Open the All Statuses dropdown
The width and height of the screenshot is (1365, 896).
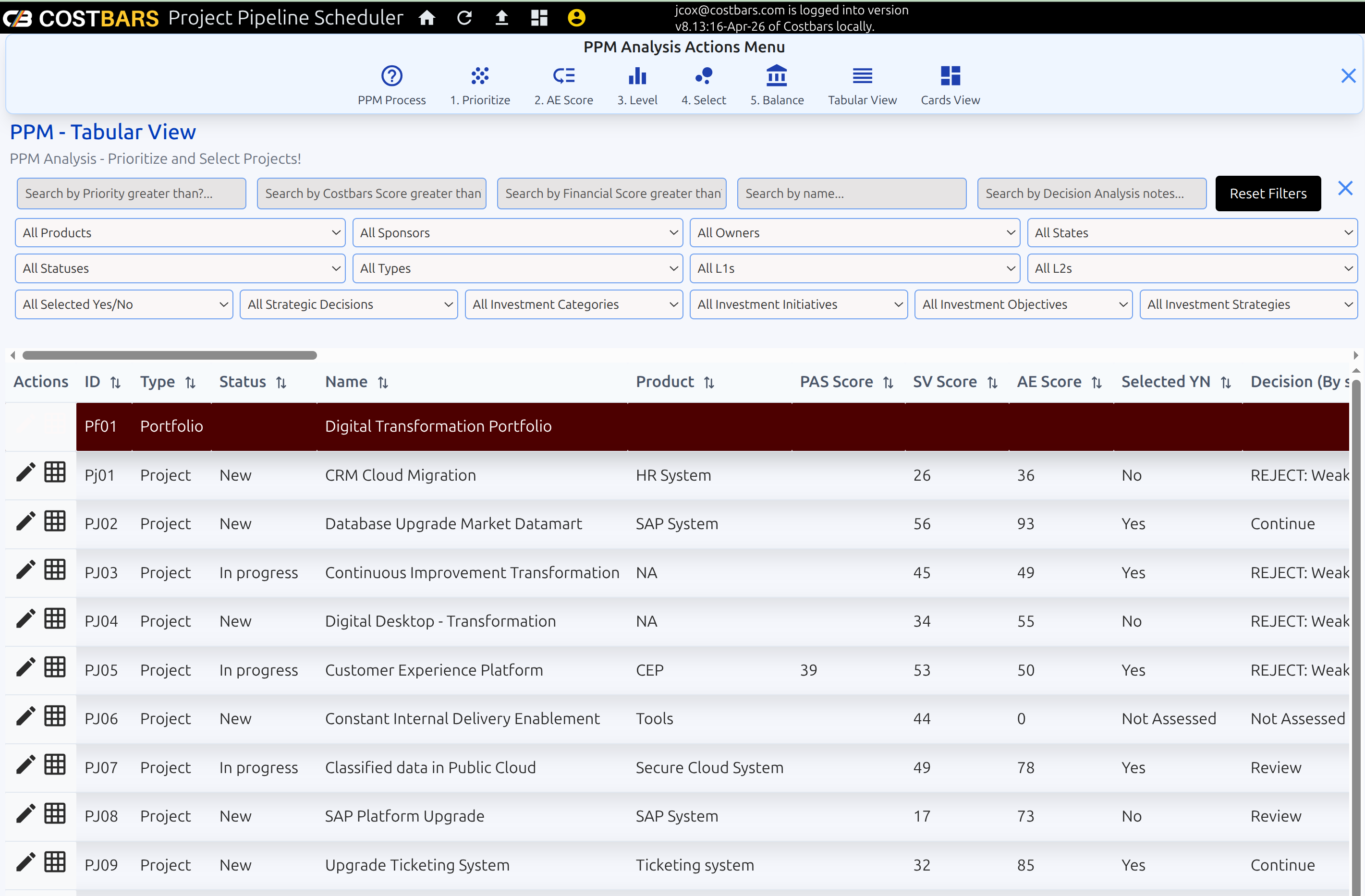[x=180, y=268]
